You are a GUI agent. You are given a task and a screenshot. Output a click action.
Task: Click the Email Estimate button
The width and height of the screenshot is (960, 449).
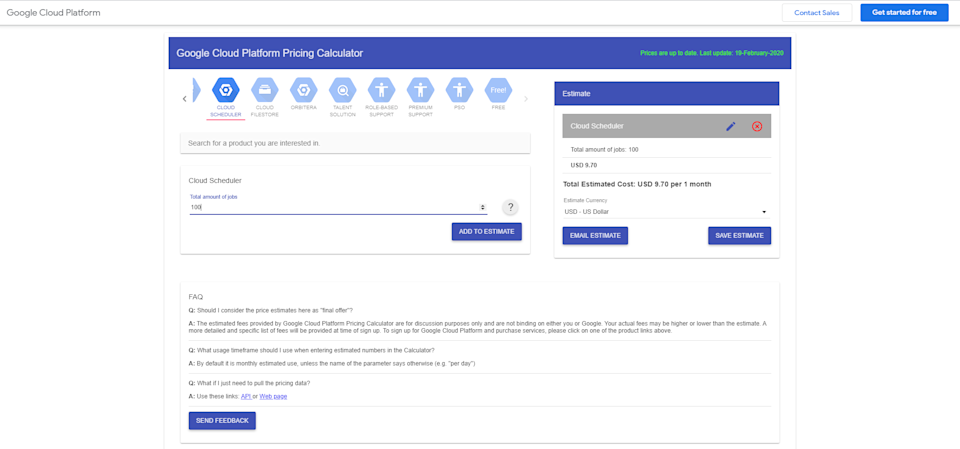click(595, 236)
